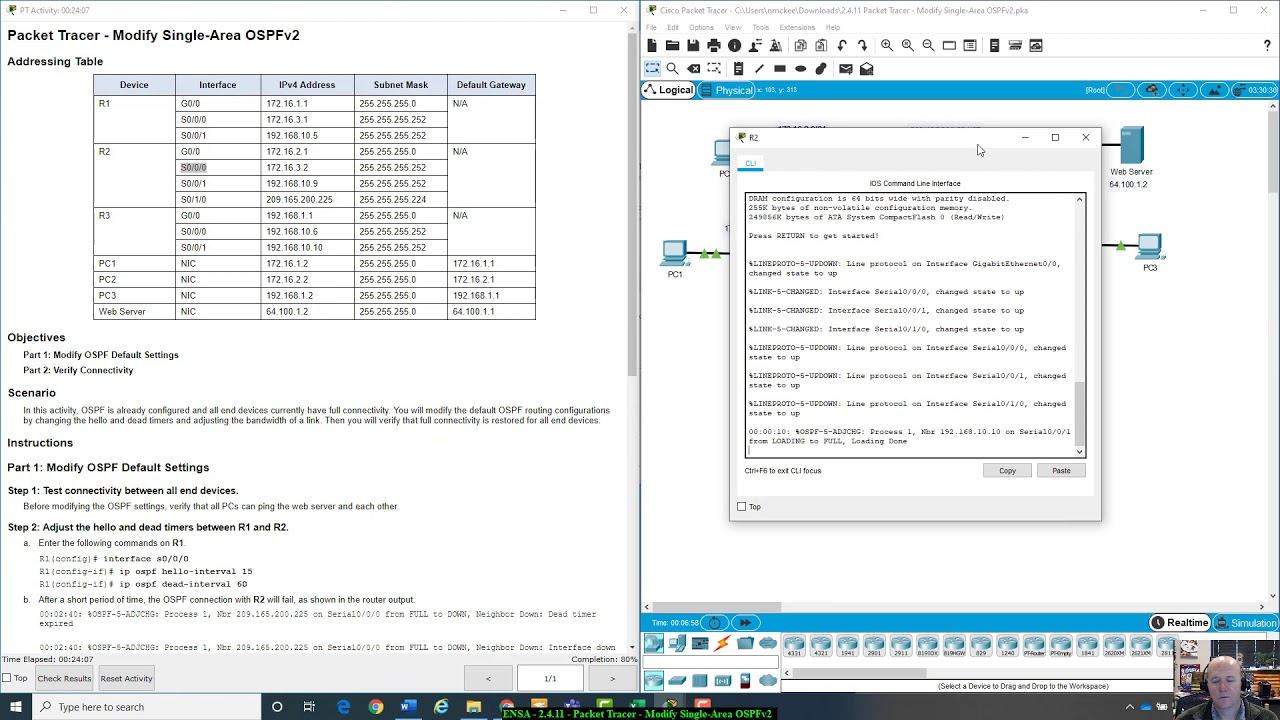Open Chrome from the taskbar
Screen dimensions: 1280x720
(x=375, y=707)
